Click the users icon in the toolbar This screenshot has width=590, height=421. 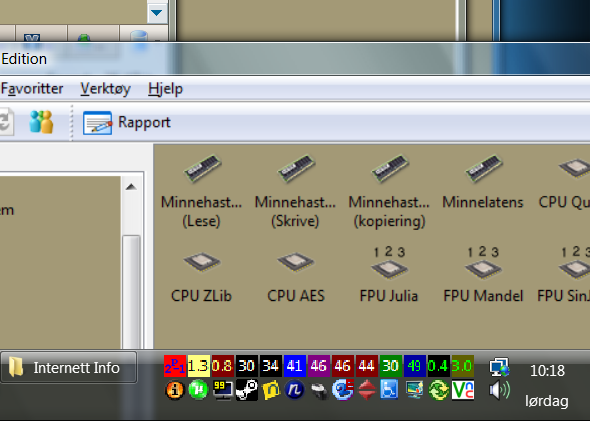pos(41,122)
